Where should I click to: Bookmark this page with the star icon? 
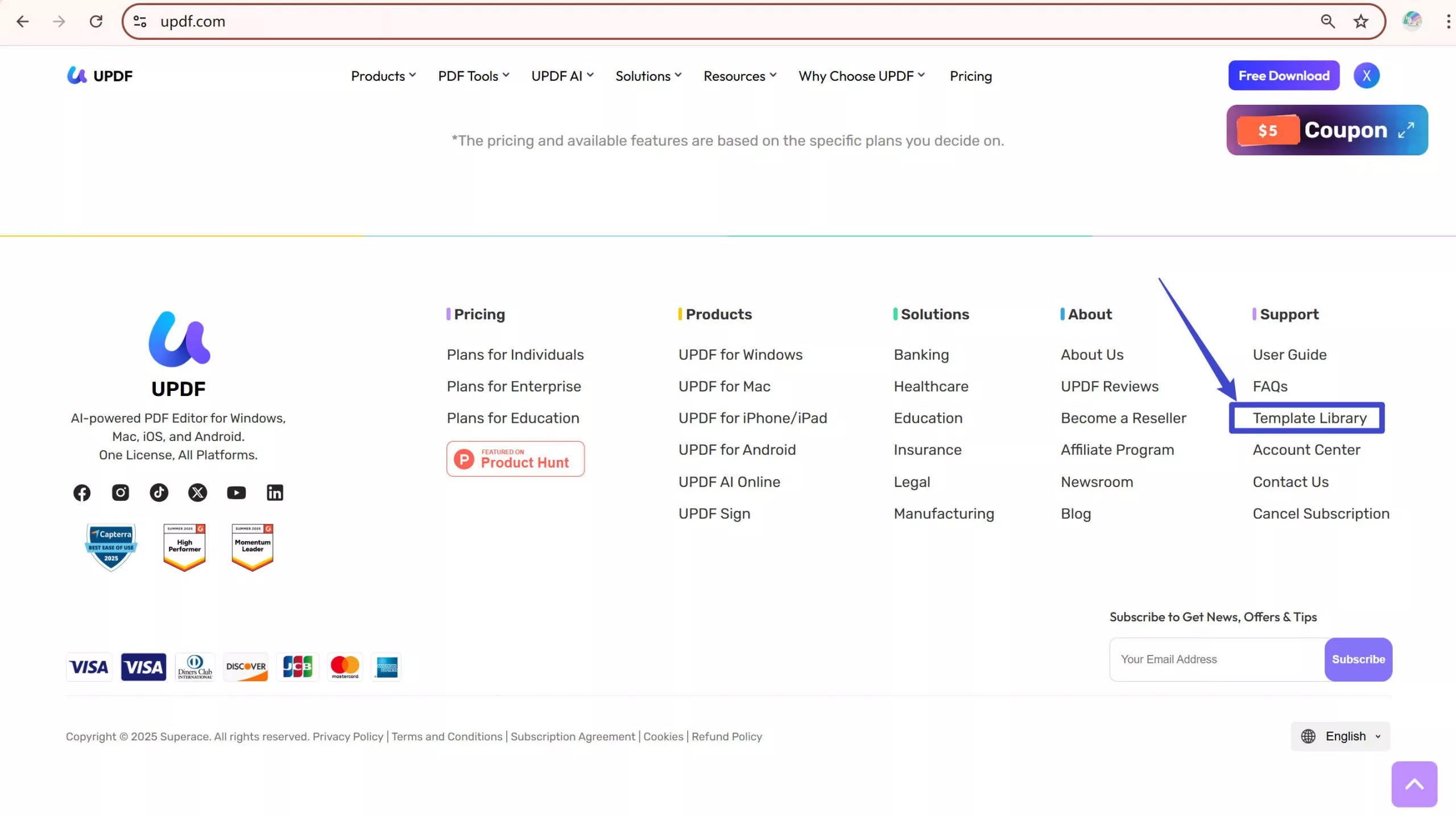tap(1360, 22)
